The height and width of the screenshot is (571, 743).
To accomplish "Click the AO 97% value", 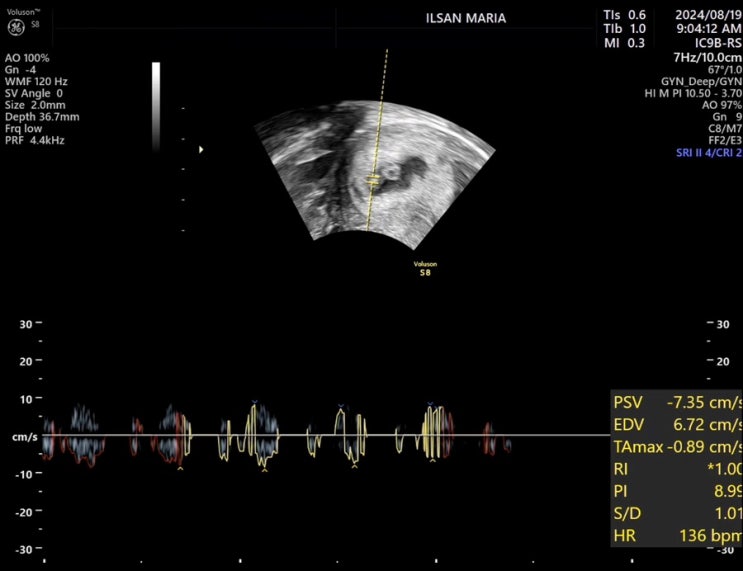I will pyautogui.click(x=722, y=105).
